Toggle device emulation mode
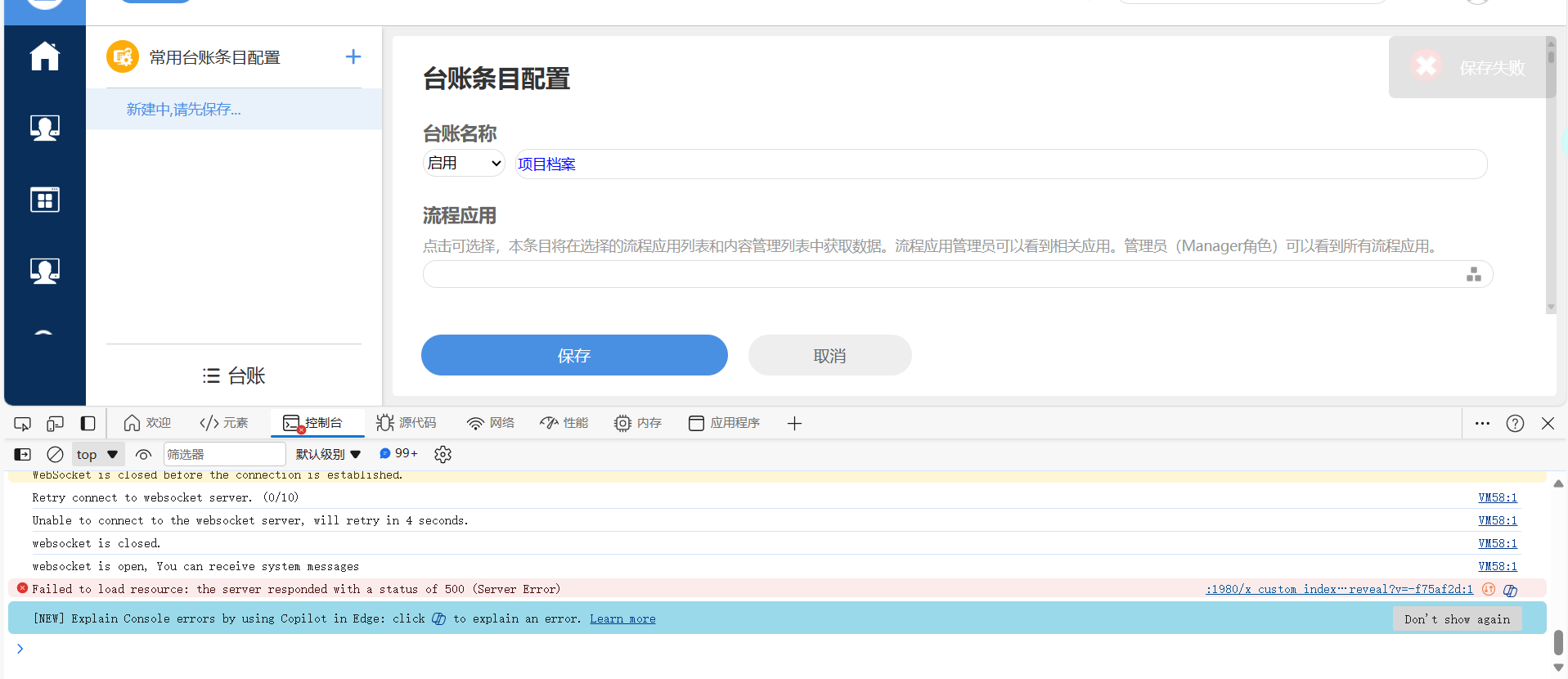 (55, 424)
